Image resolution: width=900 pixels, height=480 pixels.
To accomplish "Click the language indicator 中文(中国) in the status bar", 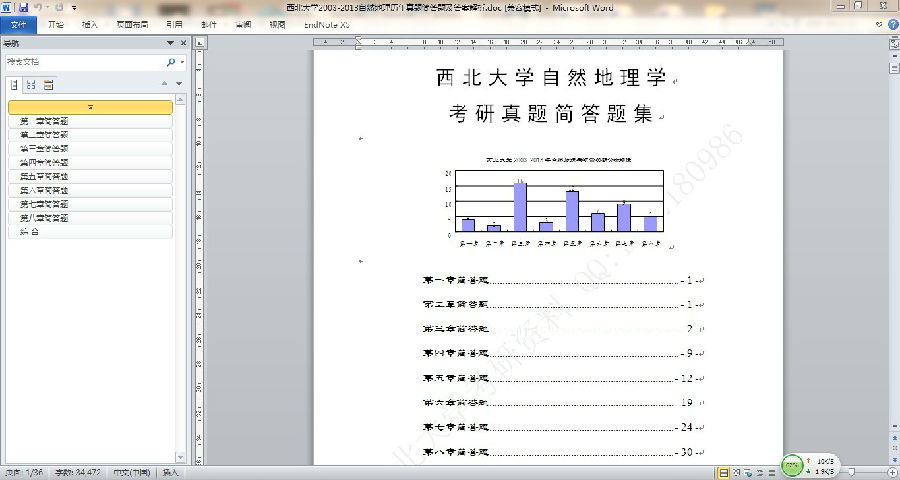I will tap(131, 473).
